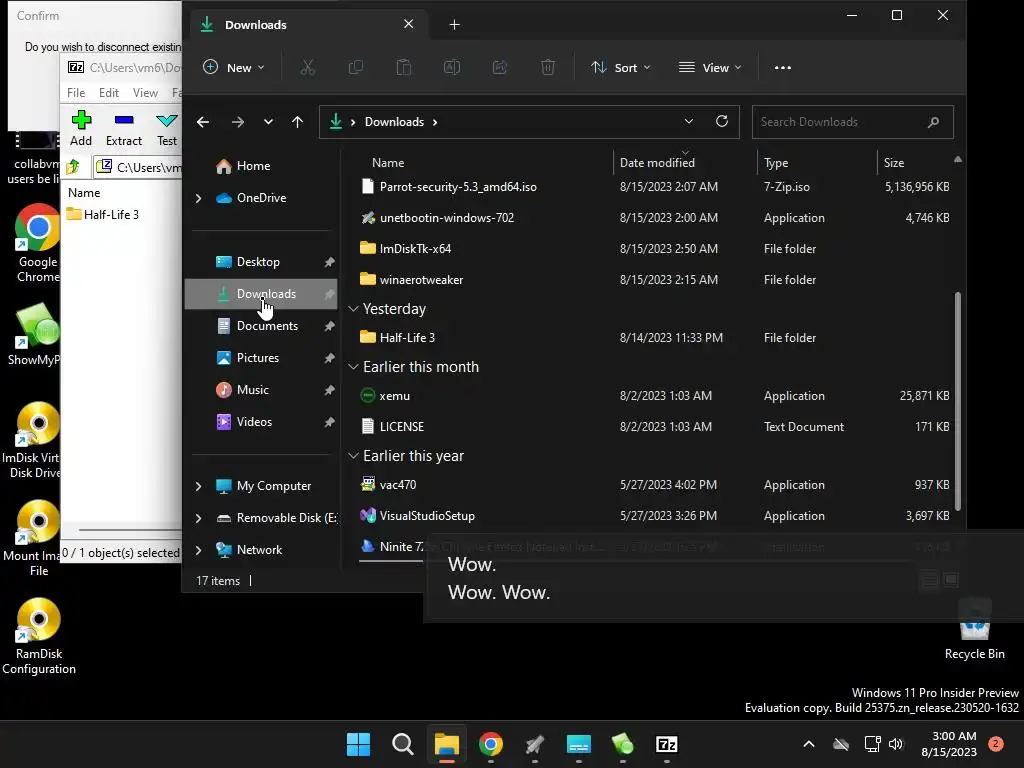
Task: Click the search magnifier in Search Downloads
Action: click(933, 122)
